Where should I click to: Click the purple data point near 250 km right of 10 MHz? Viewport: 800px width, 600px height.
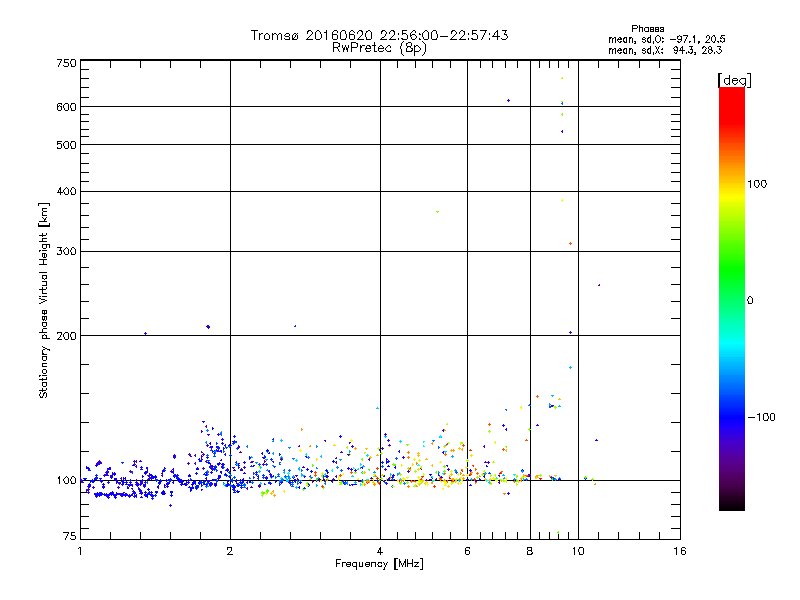pos(599,285)
